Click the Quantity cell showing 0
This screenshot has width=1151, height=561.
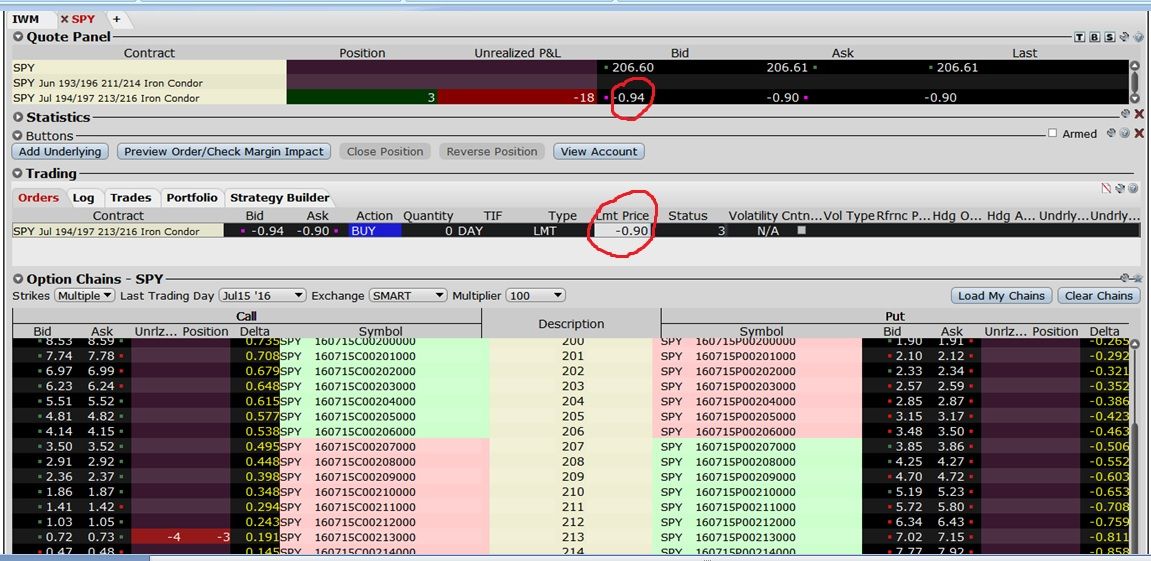[x=429, y=231]
